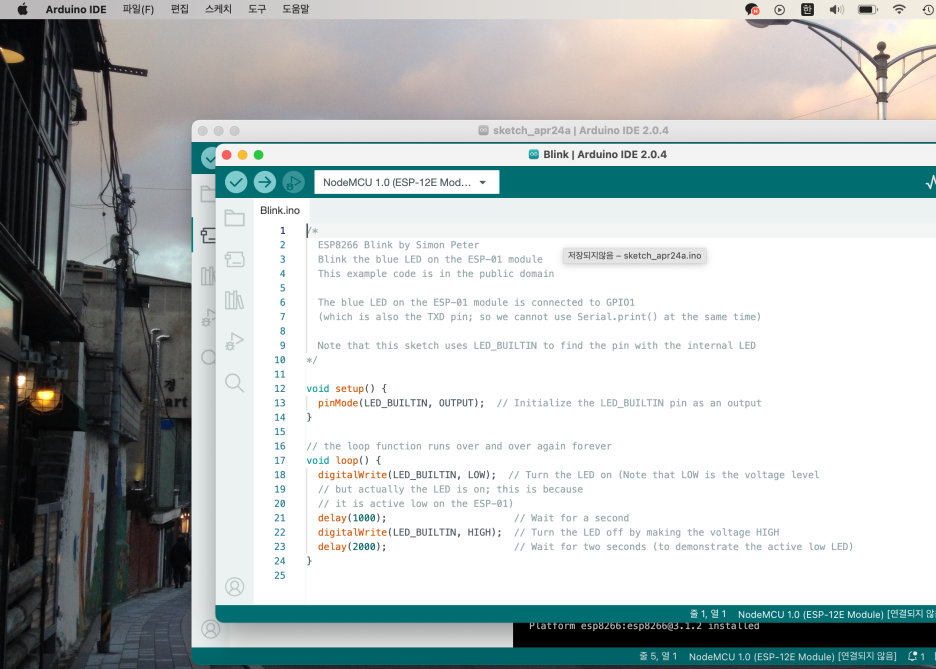Click the account profile icon in Blink sidebar
Viewport: 936px width, 669px height.
coord(235,587)
